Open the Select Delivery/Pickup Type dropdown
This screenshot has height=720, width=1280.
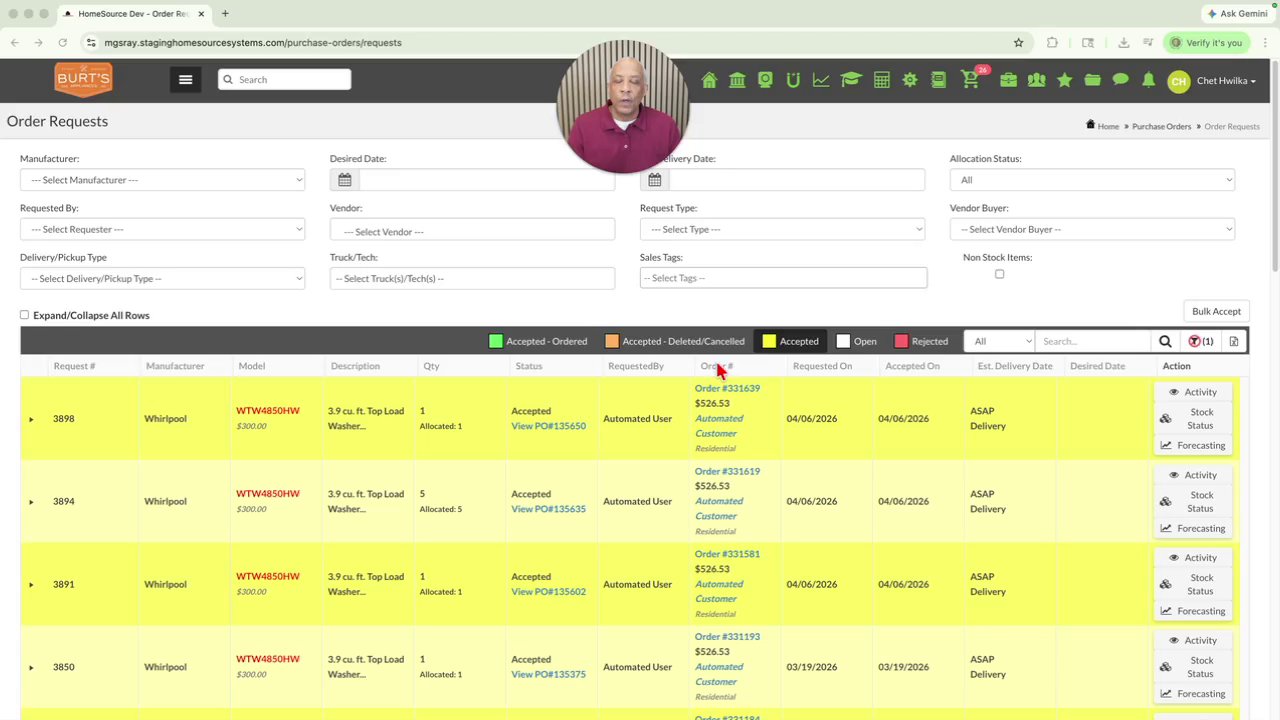tap(162, 279)
